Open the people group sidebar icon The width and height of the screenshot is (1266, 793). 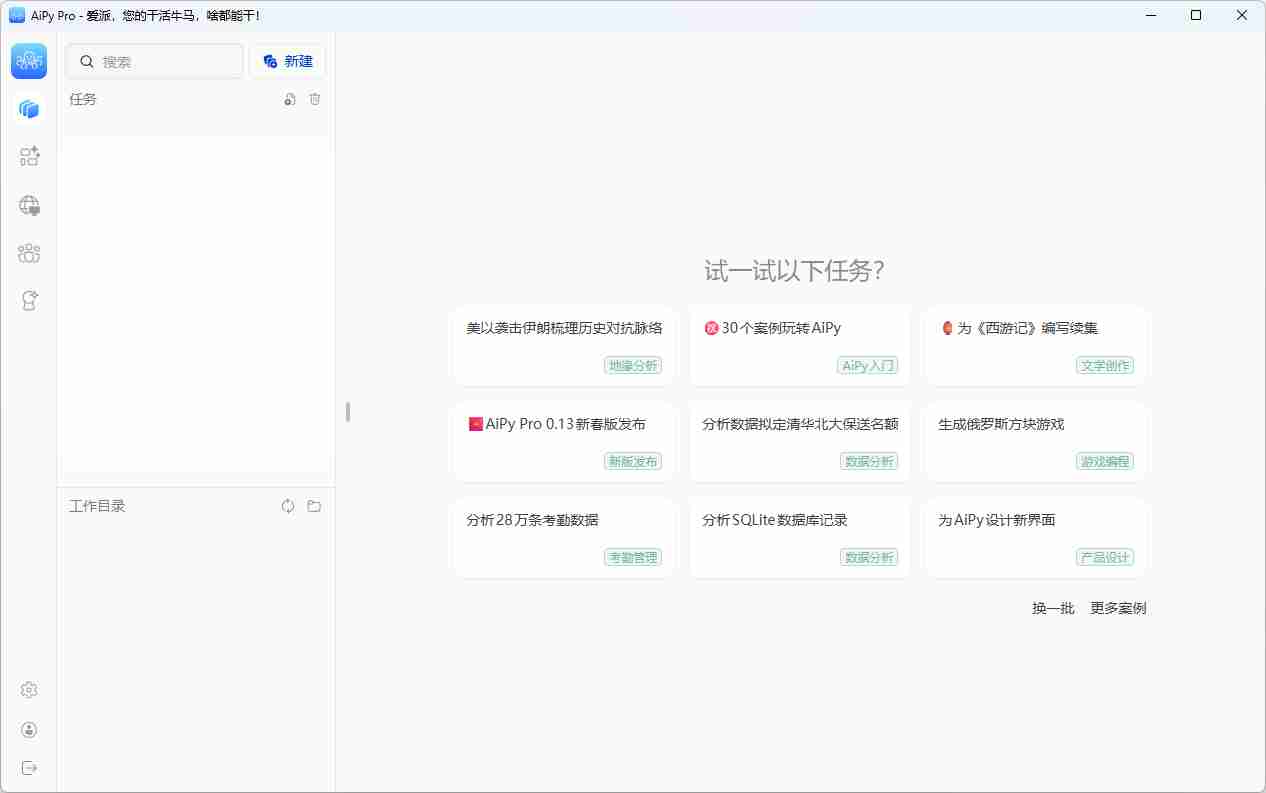pyautogui.click(x=29, y=253)
